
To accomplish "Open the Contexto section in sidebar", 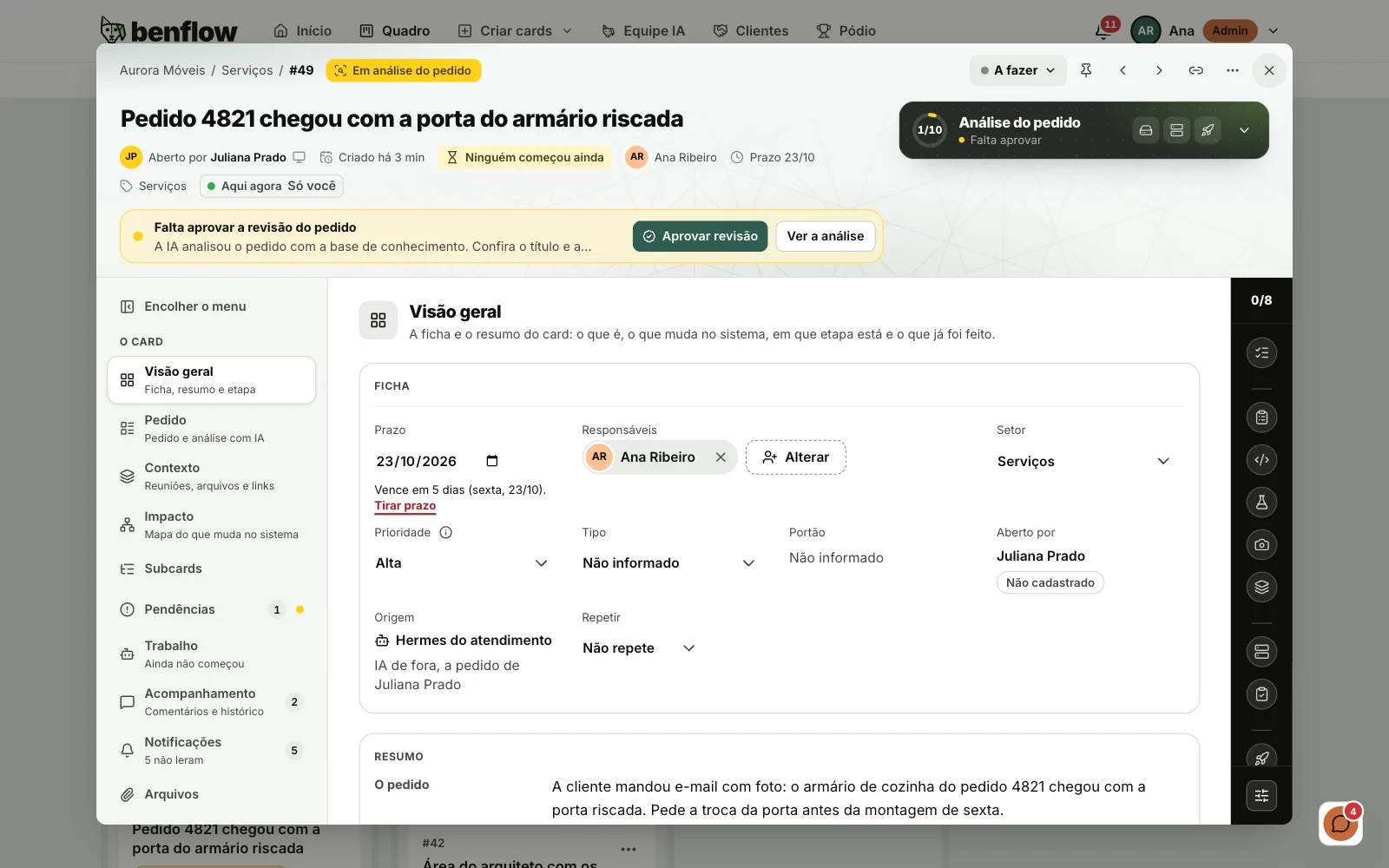I will click(212, 477).
